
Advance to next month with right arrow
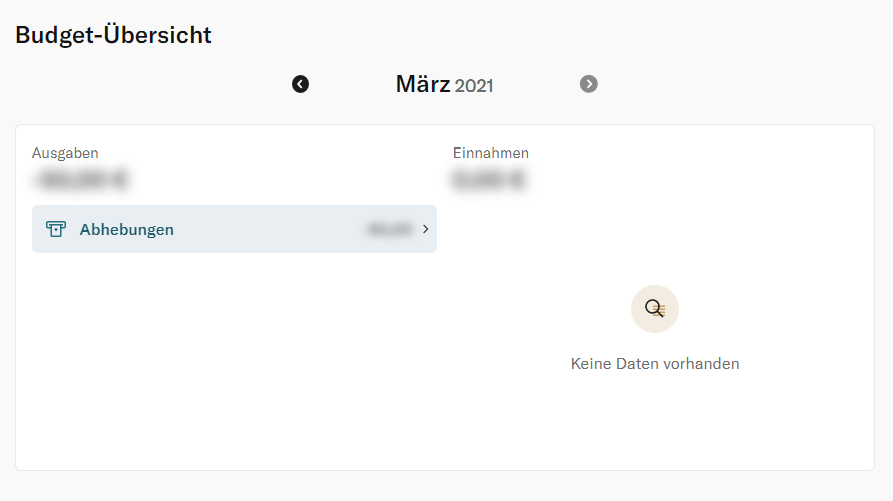[588, 84]
